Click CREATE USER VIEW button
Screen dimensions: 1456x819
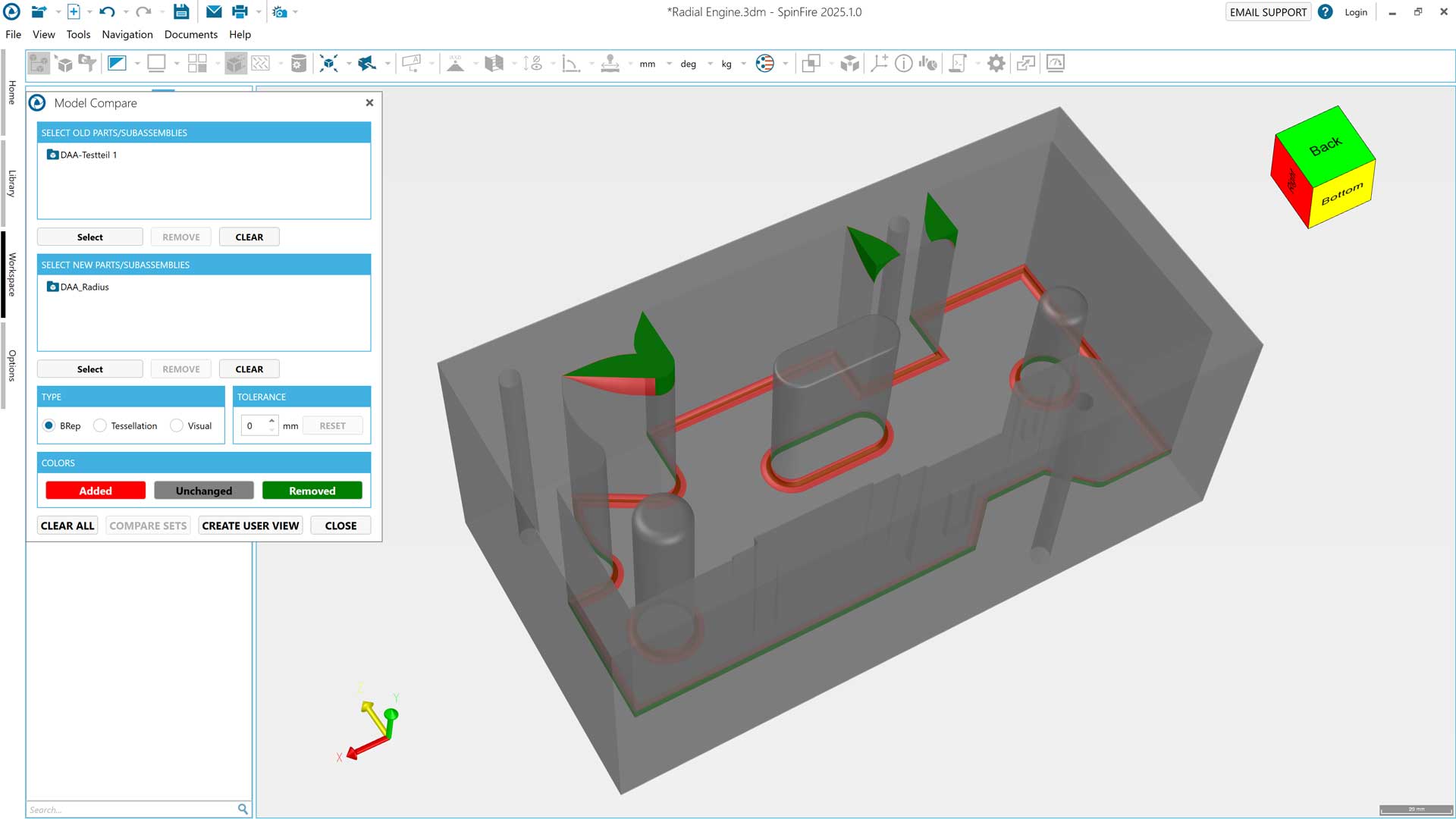click(250, 526)
